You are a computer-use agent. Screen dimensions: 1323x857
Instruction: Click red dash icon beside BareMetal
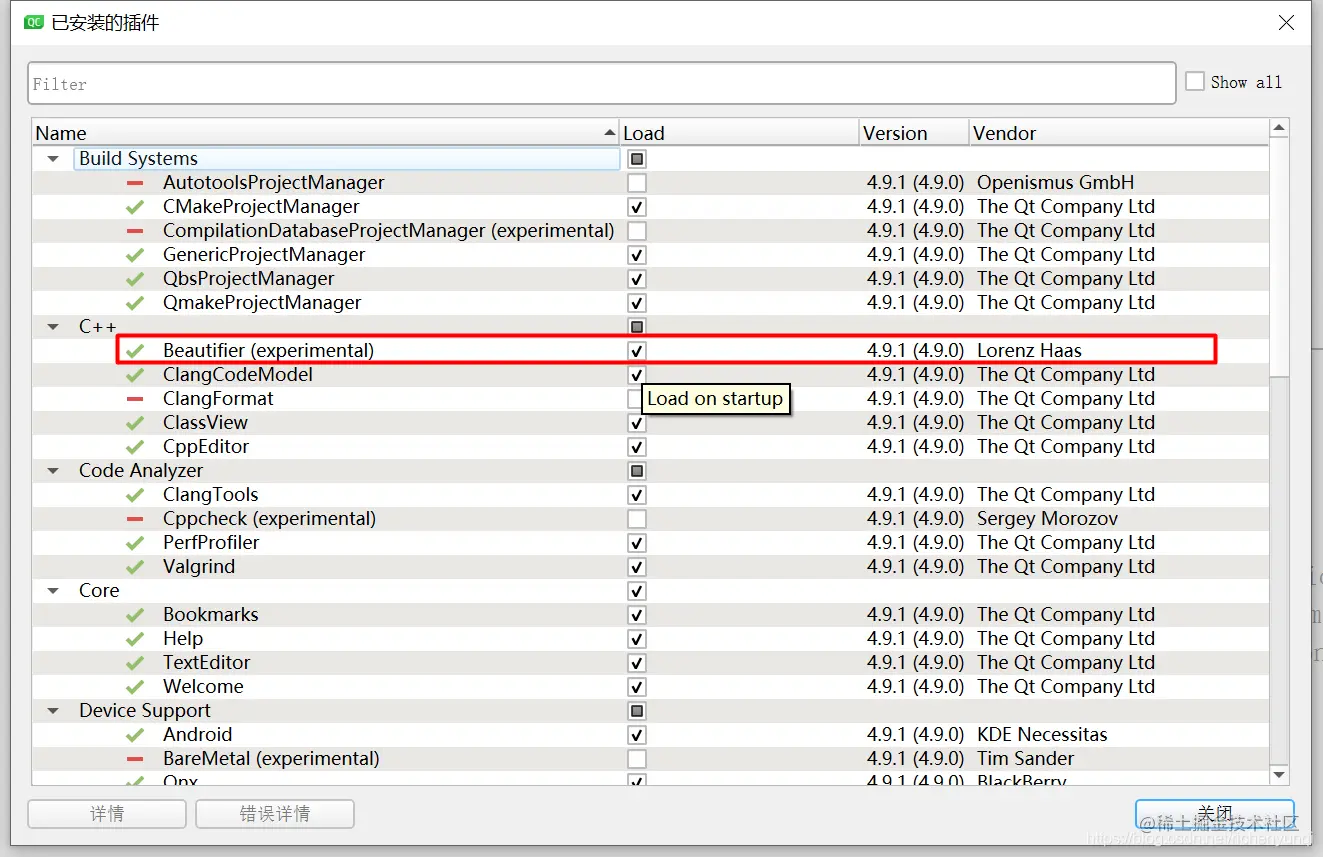click(x=135, y=759)
